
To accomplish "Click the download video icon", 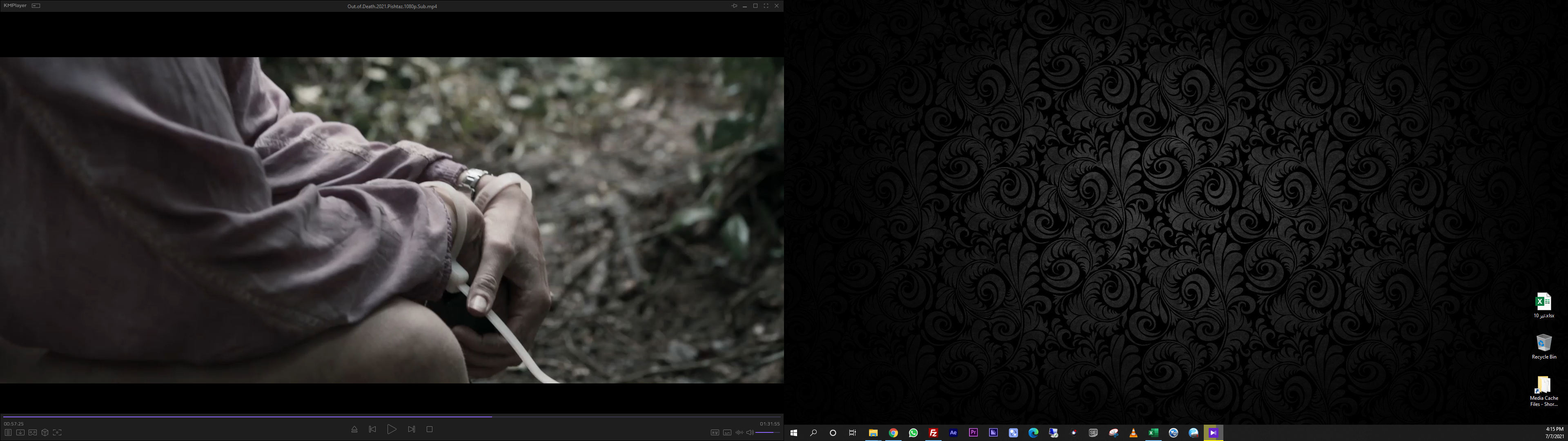I will (20, 432).
